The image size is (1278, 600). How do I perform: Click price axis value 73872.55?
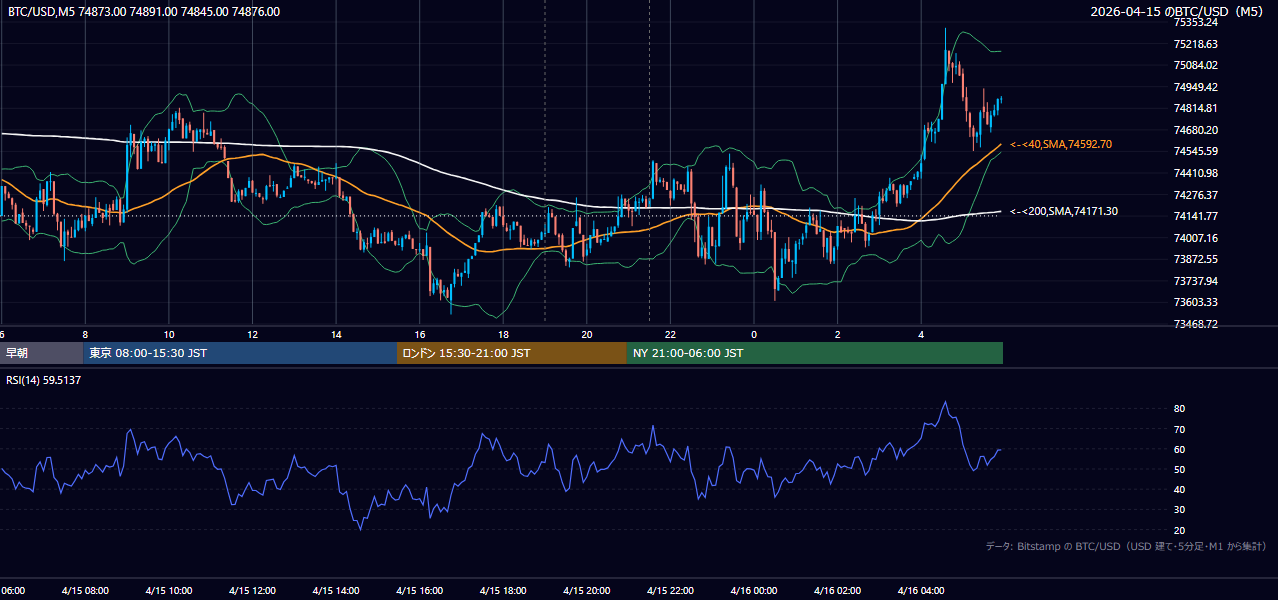coord(1195,259)
